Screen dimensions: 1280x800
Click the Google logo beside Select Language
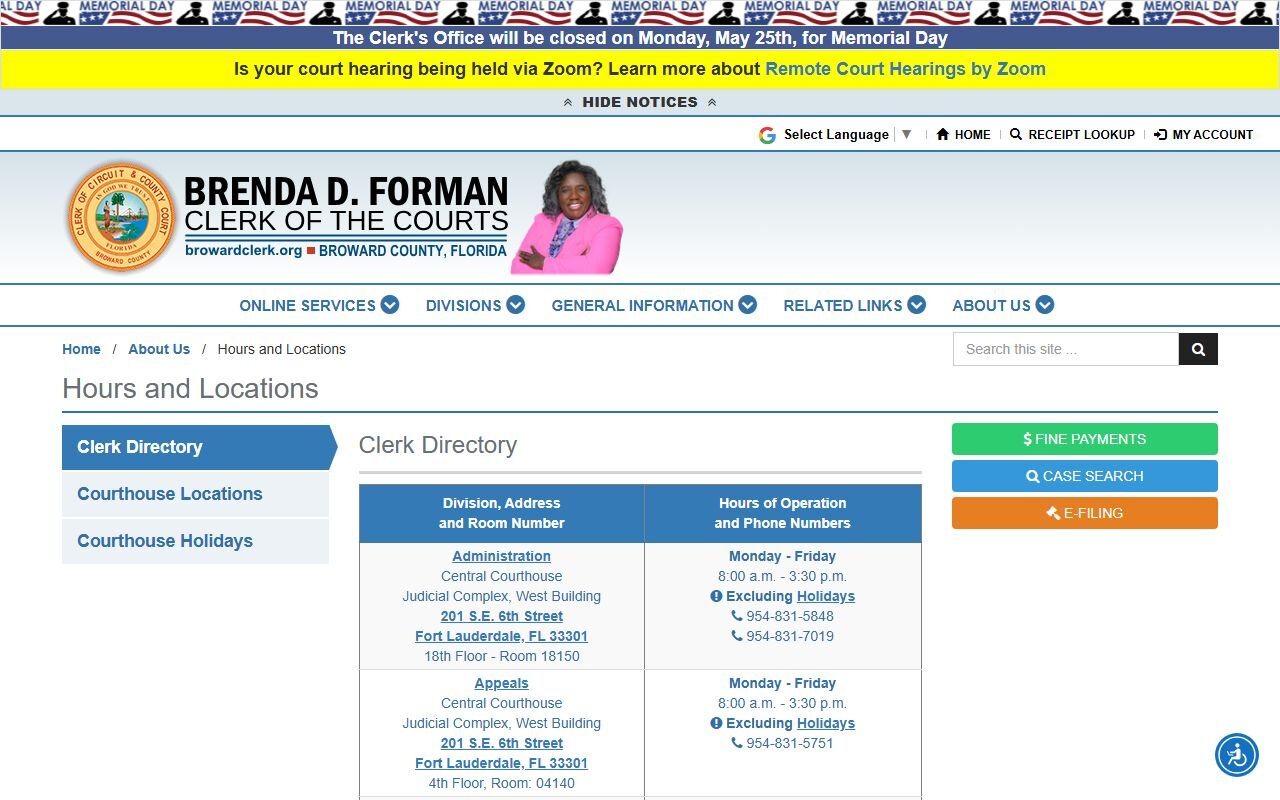pos(767,135)
